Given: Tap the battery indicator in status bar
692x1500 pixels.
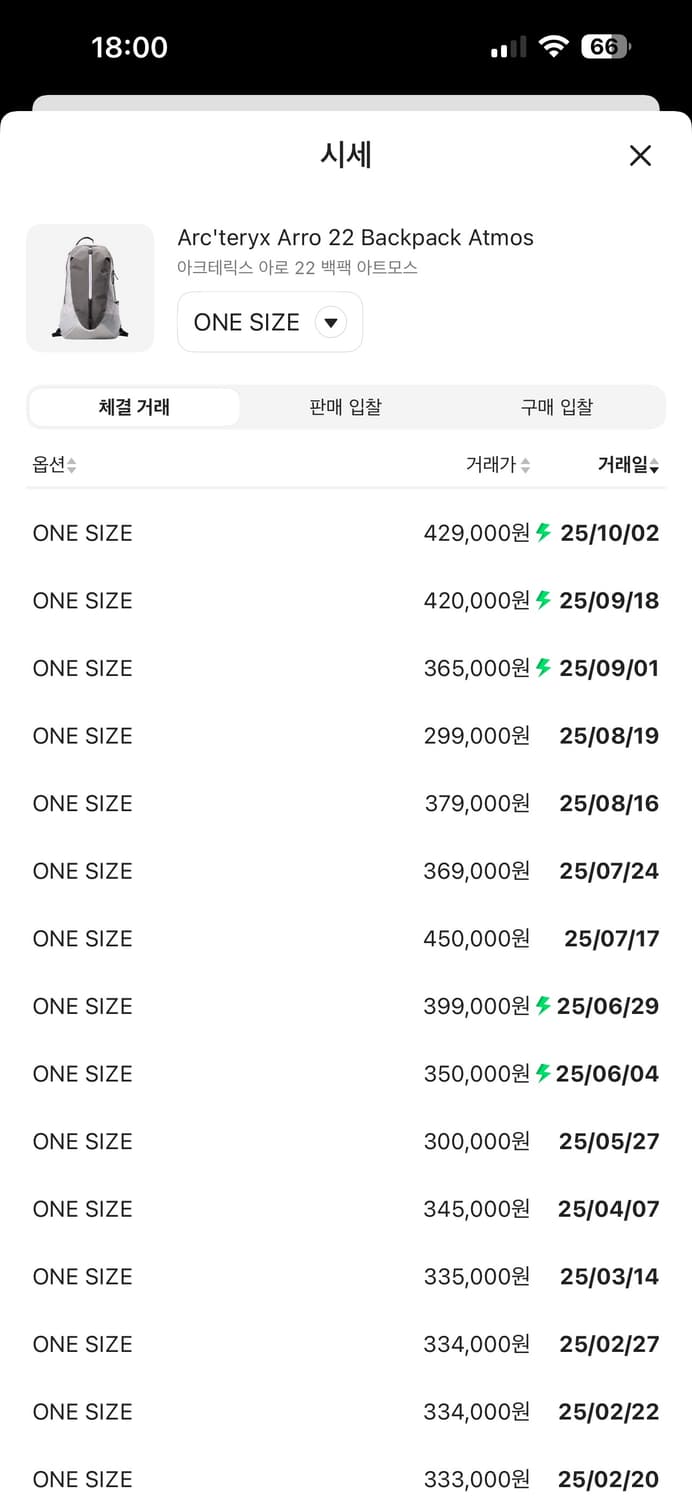Looking at the screenshot, I should pos(606,47).
